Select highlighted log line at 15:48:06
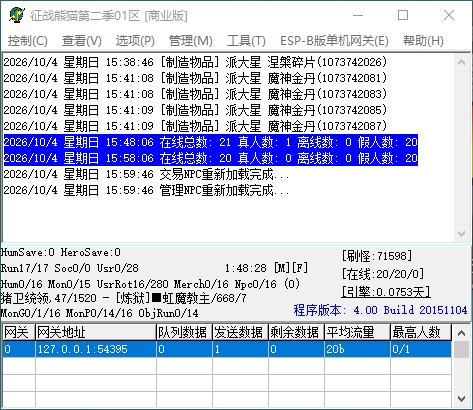This screenshot has height=410, width=473. pos(211,142)
